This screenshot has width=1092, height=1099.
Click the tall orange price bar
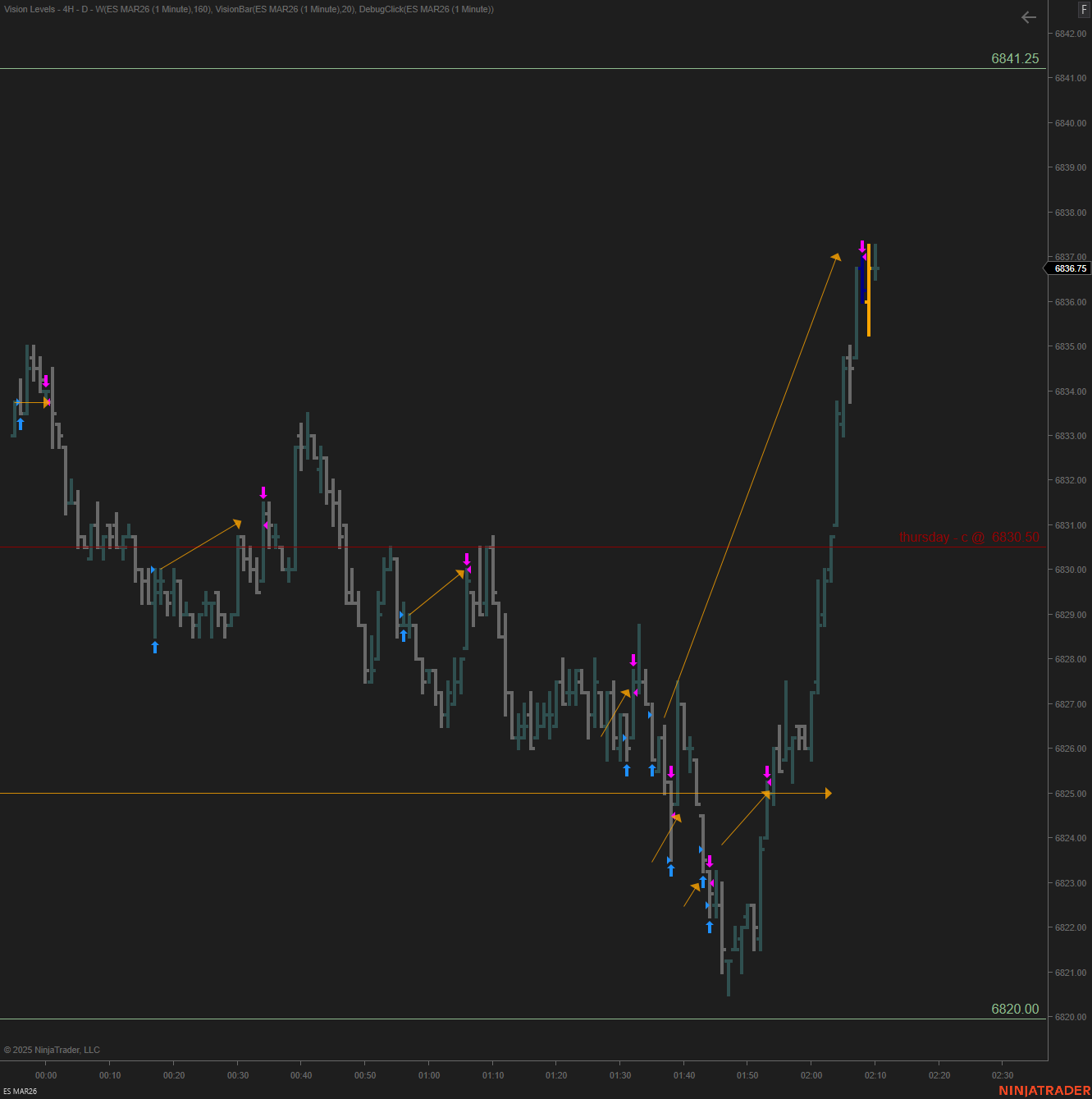pos(869,290)
